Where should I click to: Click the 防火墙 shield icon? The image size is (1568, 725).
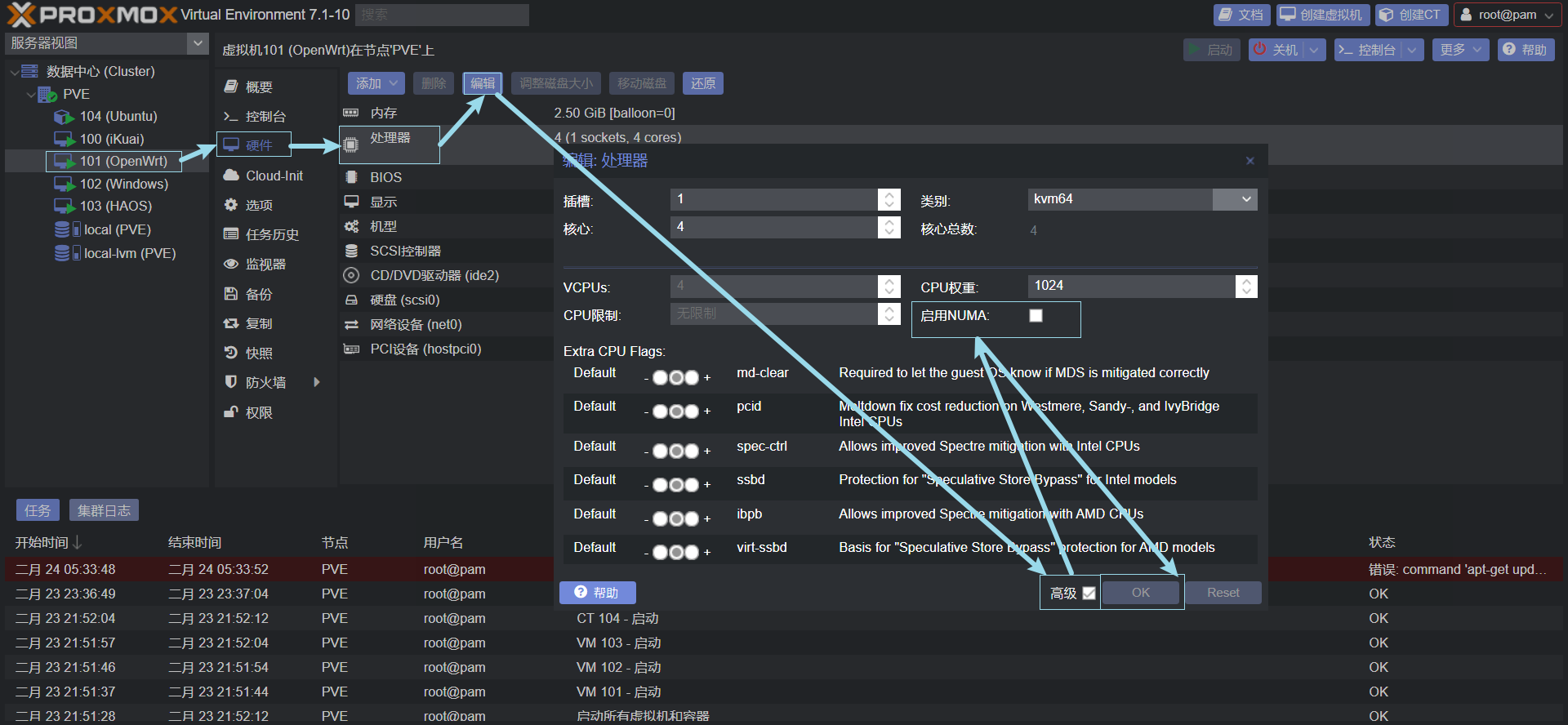coord(231,382)
